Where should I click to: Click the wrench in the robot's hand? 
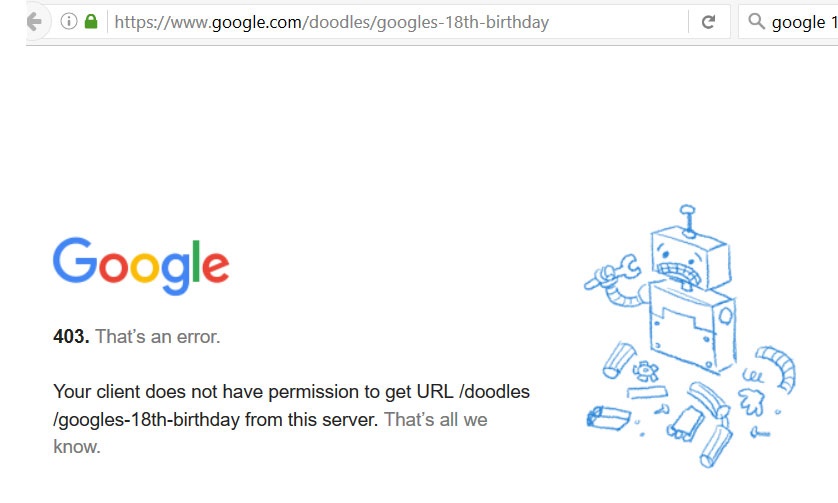pyautogui.click(x=612, y=273)
